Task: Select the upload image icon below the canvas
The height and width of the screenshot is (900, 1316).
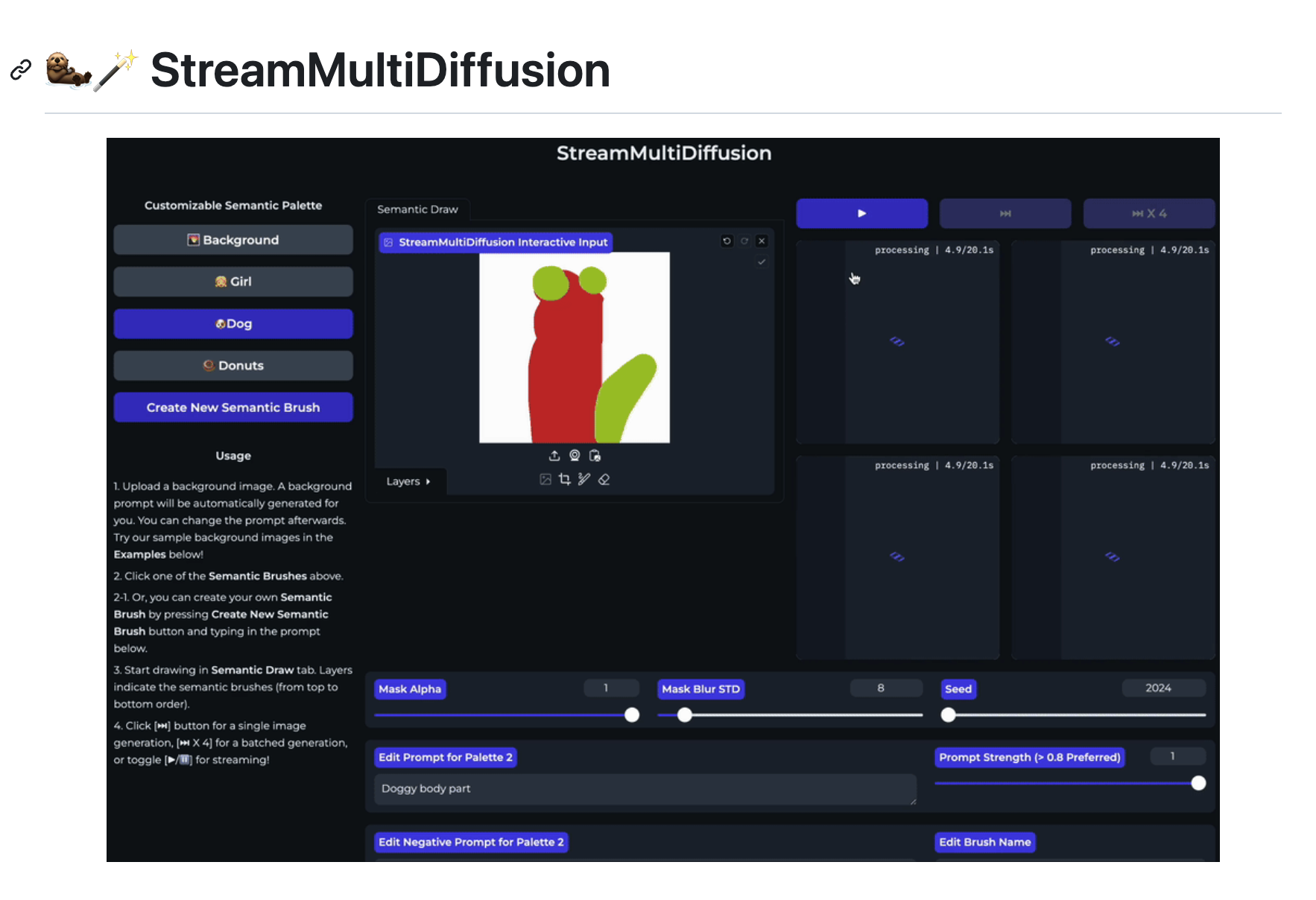Action: click(x=554, y=455)
